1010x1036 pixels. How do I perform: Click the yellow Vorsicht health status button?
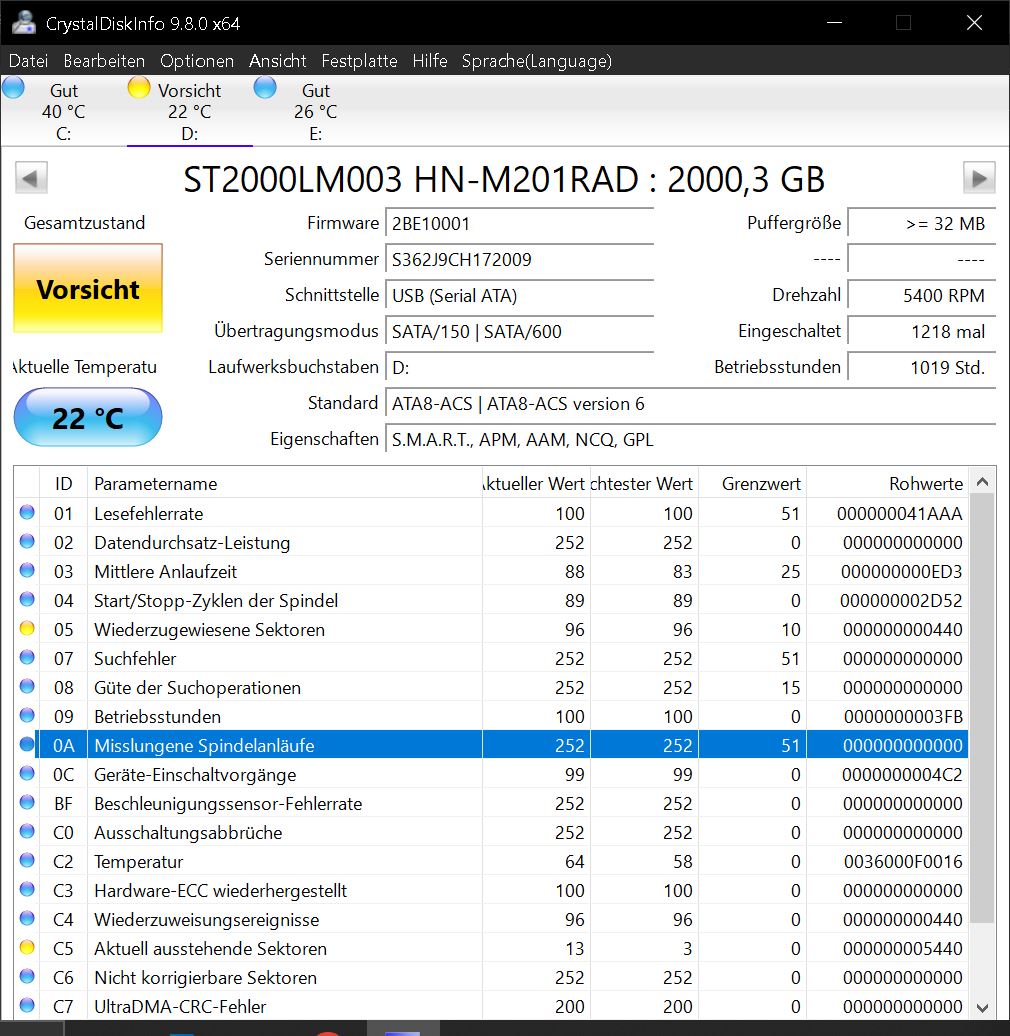pyautogui.click(x=88, y=289)
